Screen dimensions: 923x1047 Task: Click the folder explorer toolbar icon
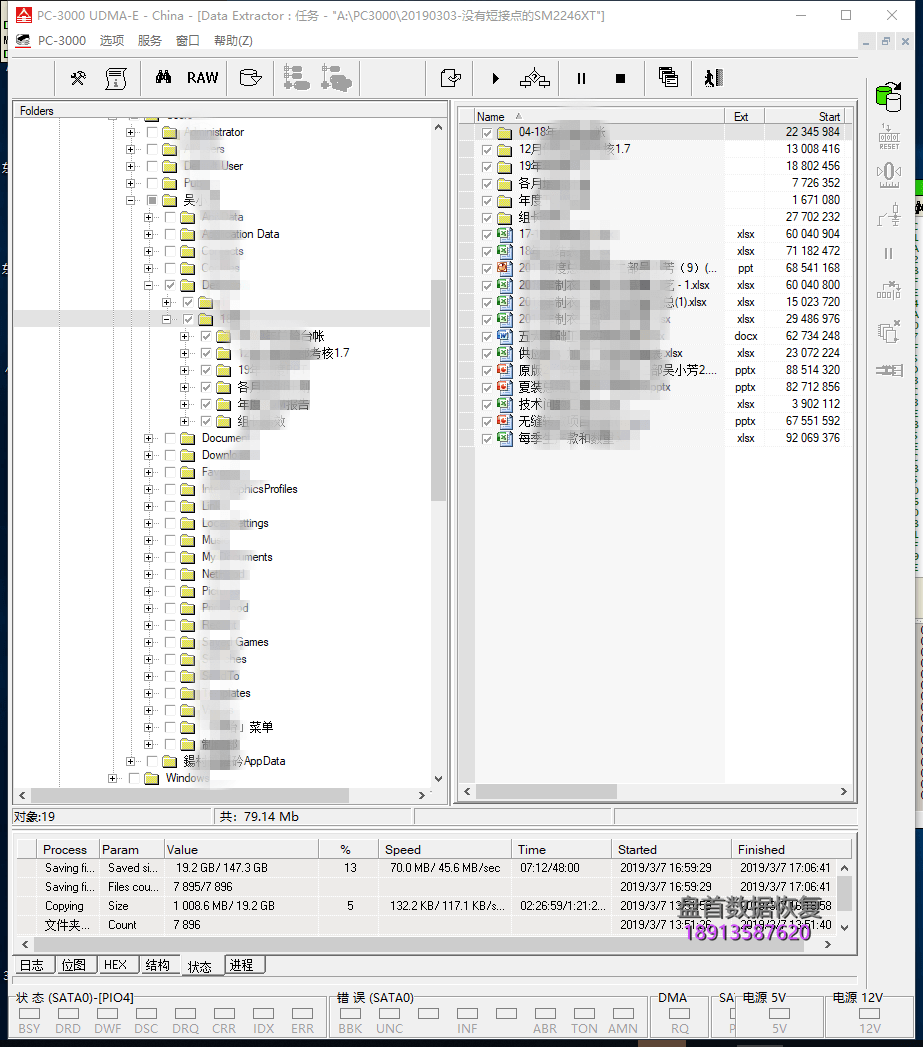tap(250, 78)
